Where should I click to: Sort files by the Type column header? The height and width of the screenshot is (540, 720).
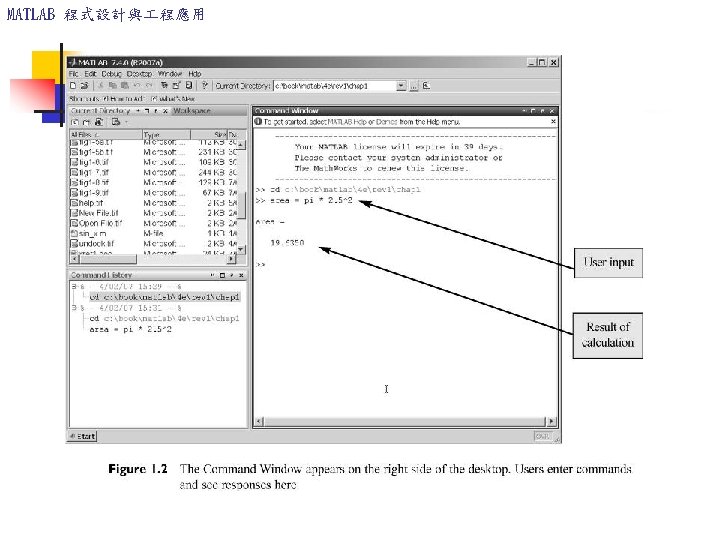(x=166, y=135)
